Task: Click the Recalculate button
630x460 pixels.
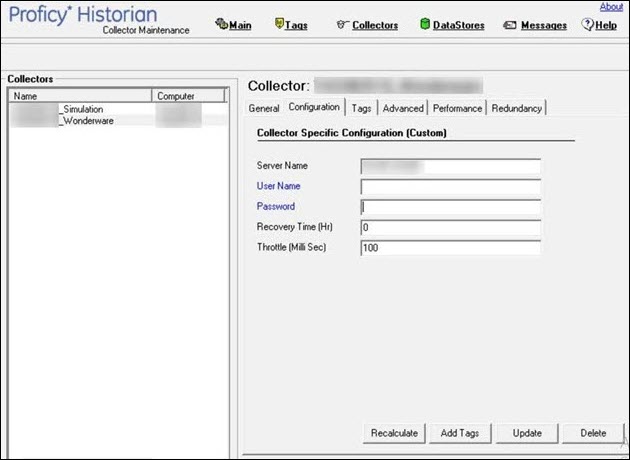Action: 394,433
